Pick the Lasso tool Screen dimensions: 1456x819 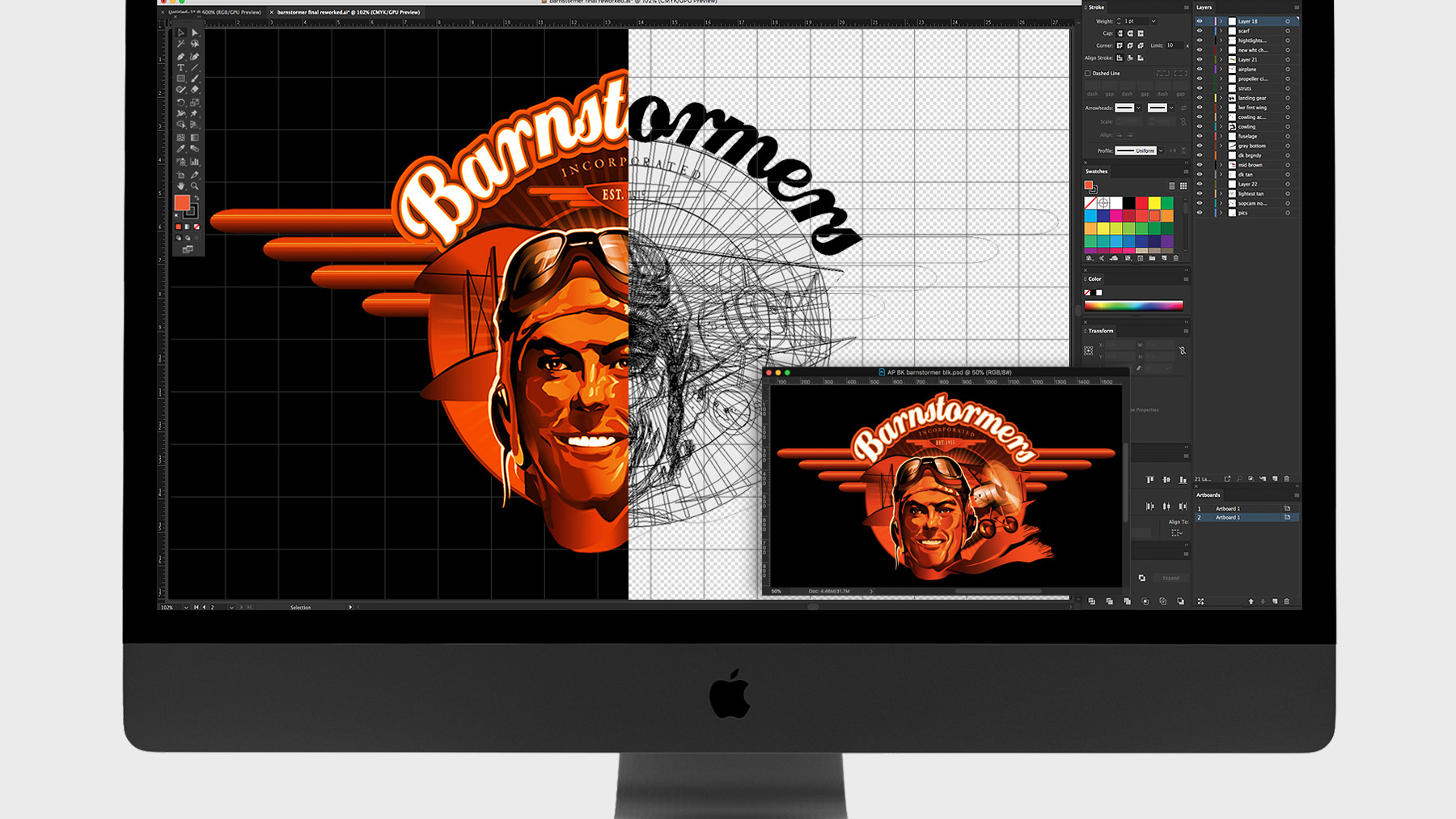tap(195, 44)
